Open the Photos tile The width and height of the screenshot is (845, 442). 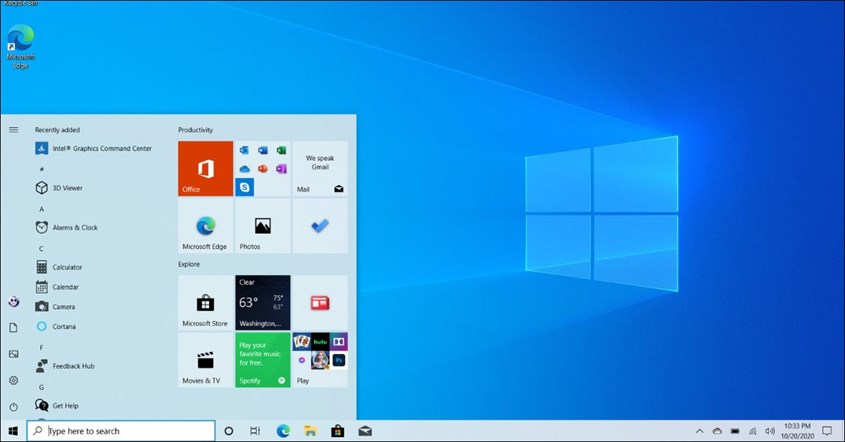pyautogui.click(x=262, y=226)
